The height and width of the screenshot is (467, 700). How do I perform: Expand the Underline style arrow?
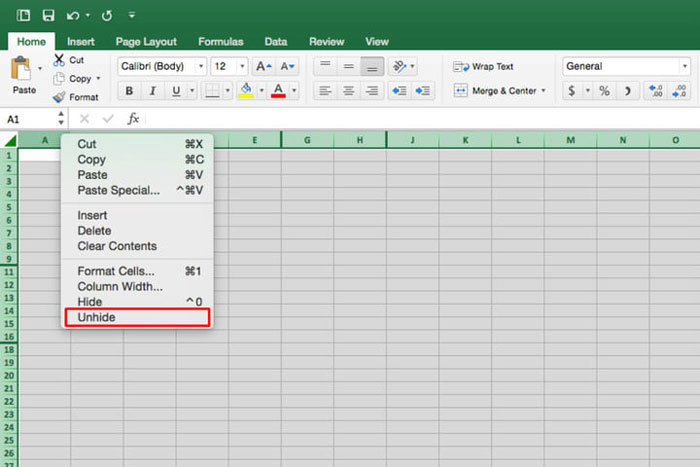coord(192,91)
